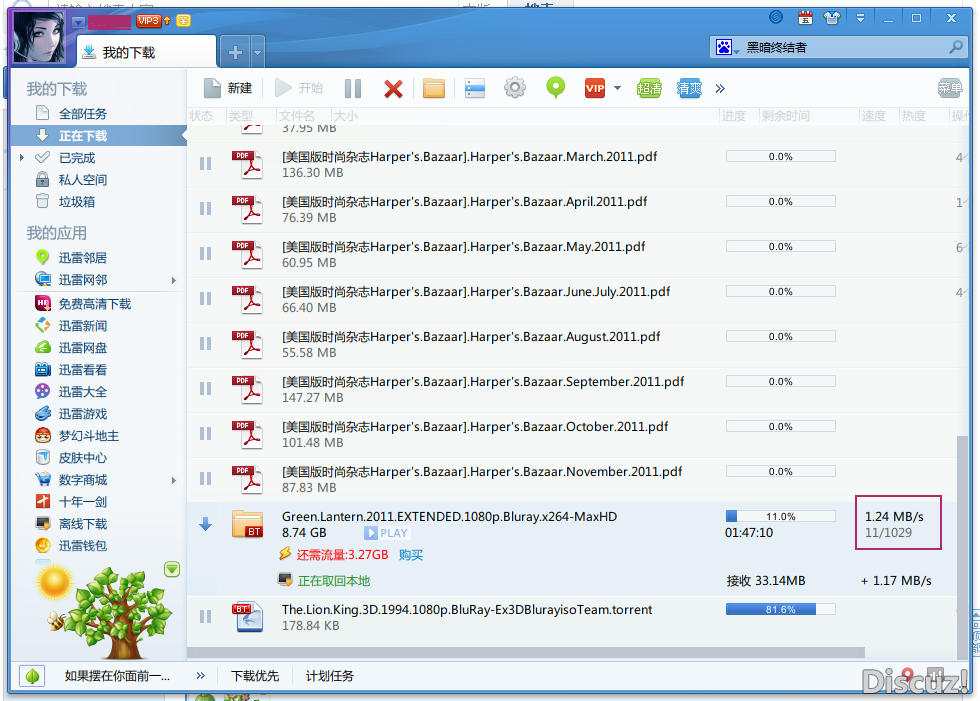
Task: Click 下载优先 in the bottom bar
Action: tap(255, 676)
